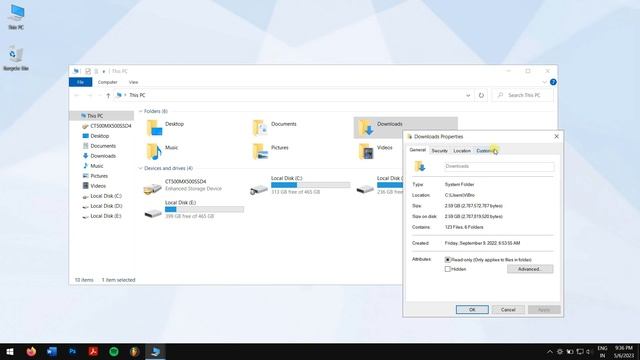This screenshot has height=360, width=640.
Task: Click the Local Disk (C:) usage bar
Action: 310,185
